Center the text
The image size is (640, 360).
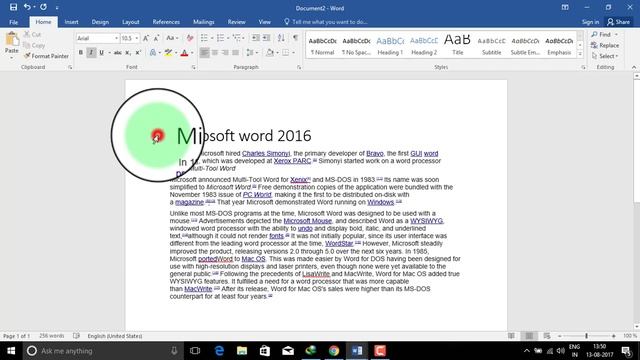(x=215, y=53)
